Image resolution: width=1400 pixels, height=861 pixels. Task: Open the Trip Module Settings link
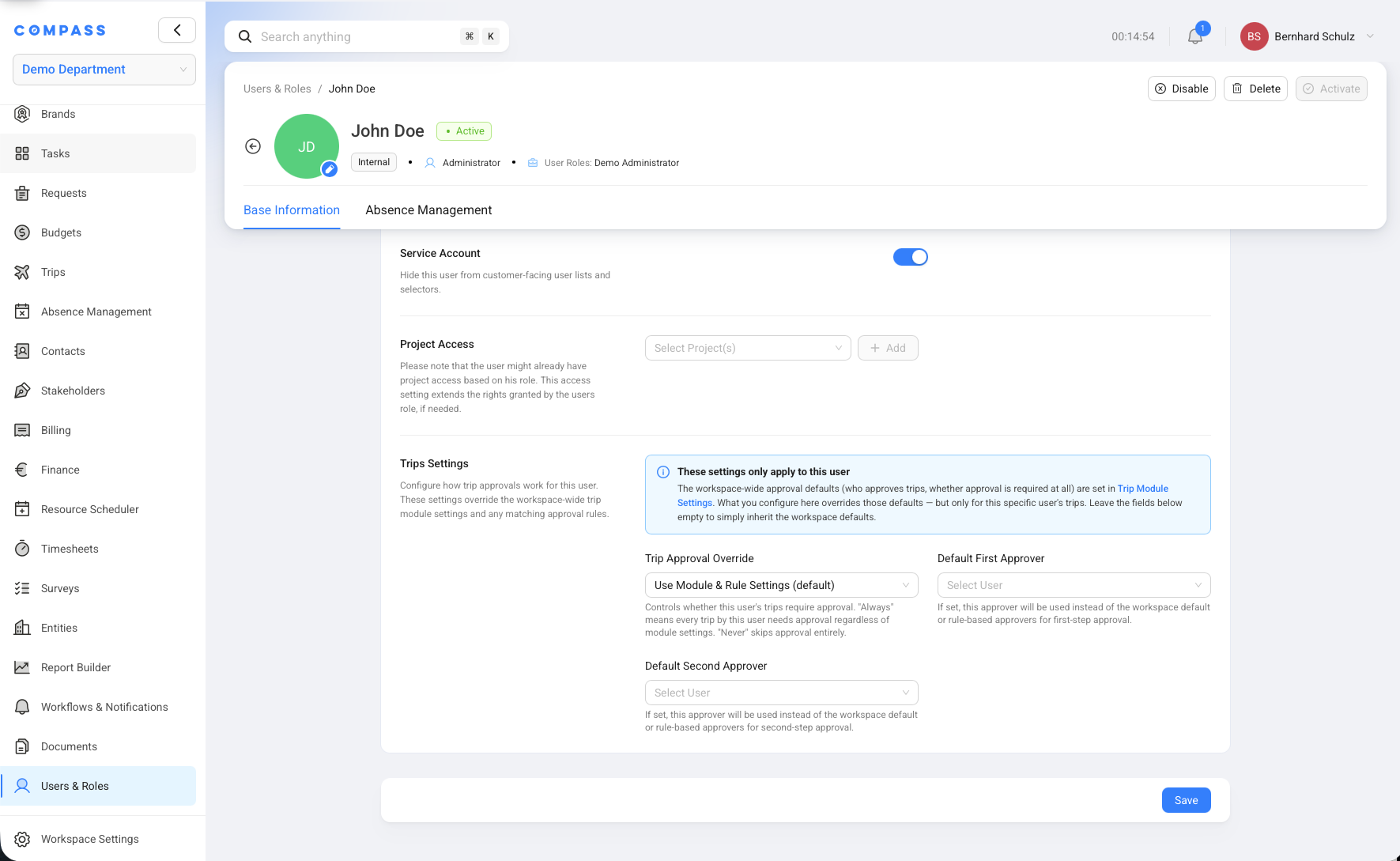pyautogui.click(x=1142, y=489)
